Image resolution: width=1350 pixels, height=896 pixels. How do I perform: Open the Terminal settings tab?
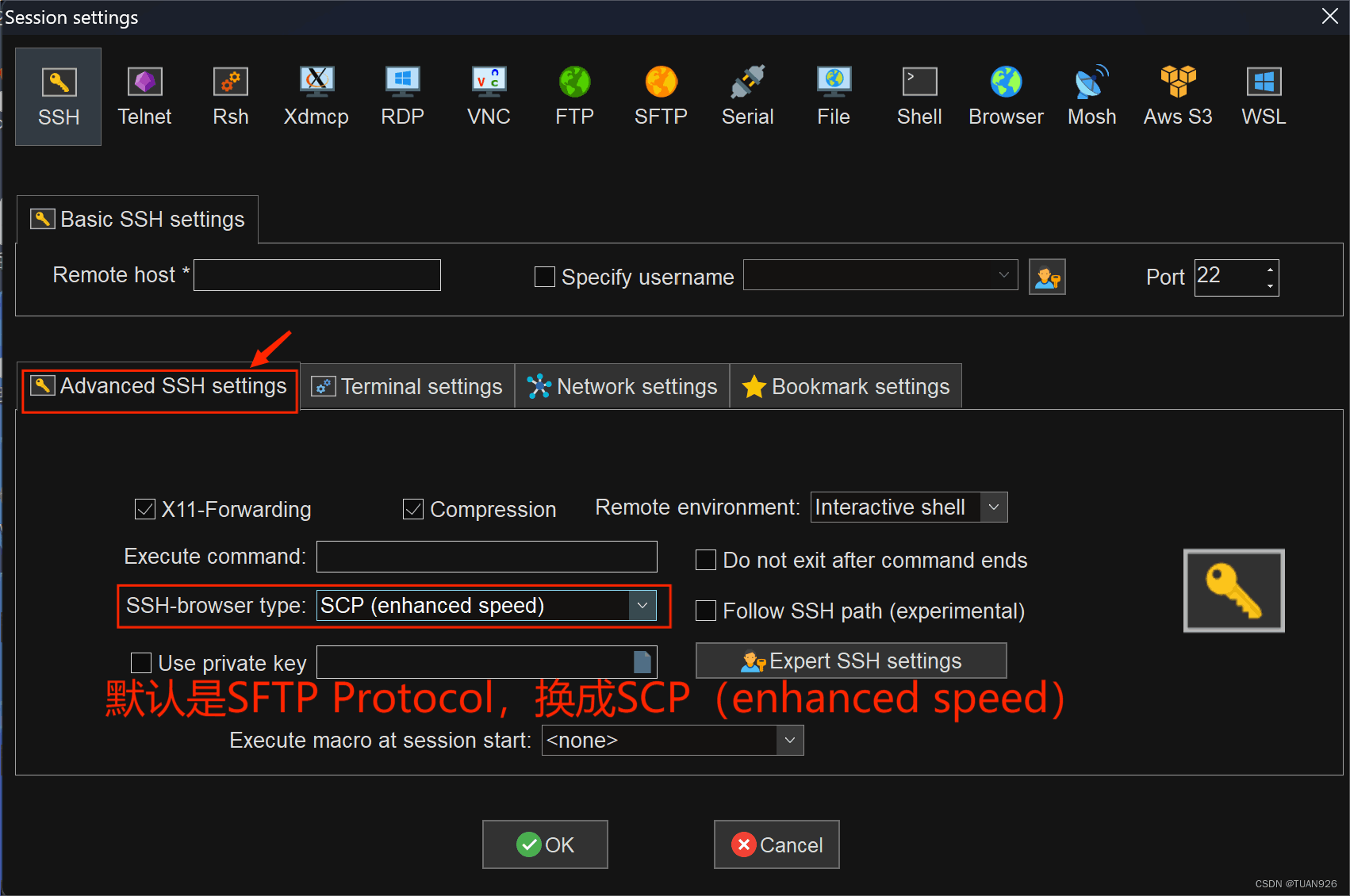click(408, 386)
